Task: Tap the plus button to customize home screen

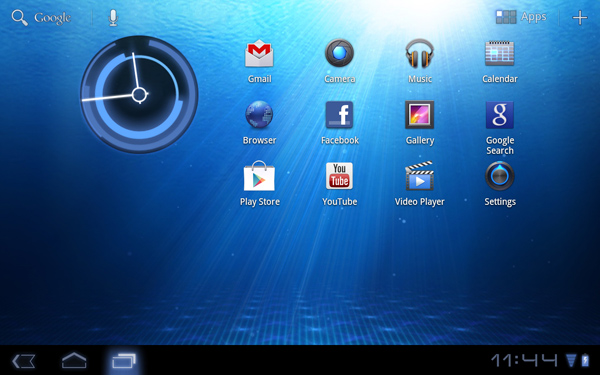Action: coord(580,18)
